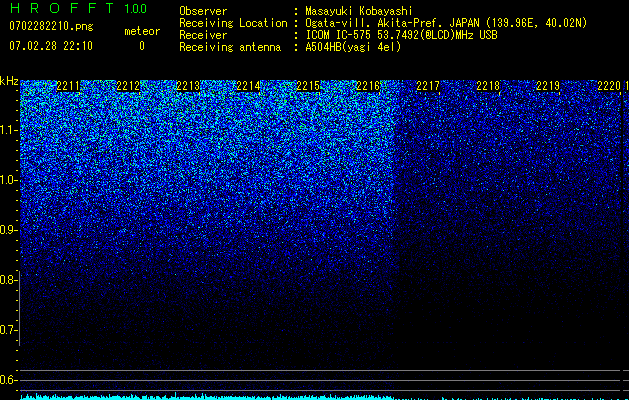This screenshot has width=629, height=400.
Task: Click the 0.9 kHz axis label
Action: click(8, 230)
